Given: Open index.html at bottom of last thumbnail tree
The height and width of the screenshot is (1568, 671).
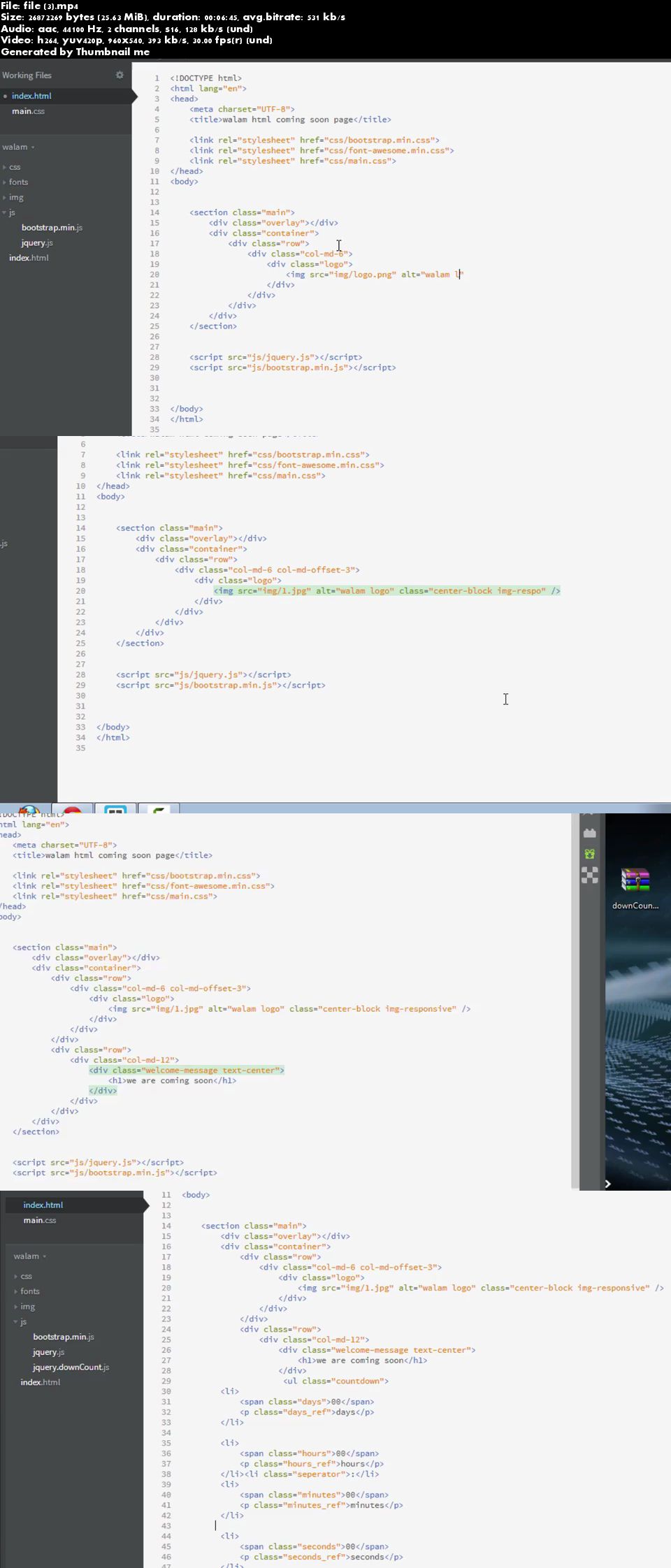Looking at the screenshot, I should pos(41,1382).
